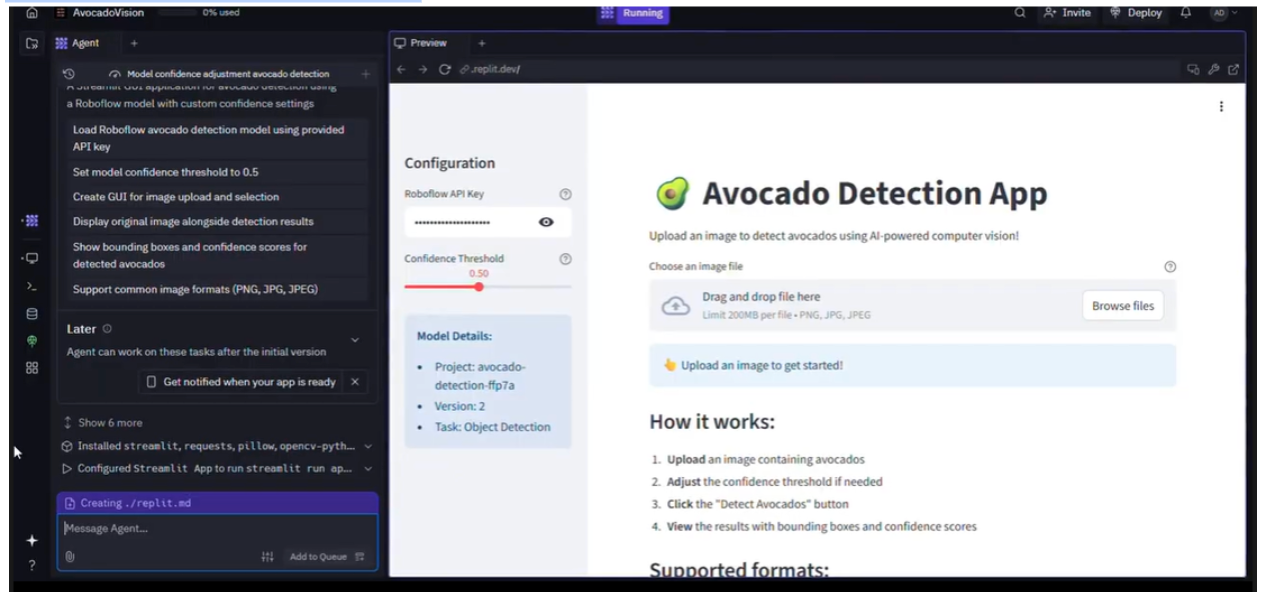Show help for Roboflow API Key
The image size is (1268, 600).
click(565, 195)
